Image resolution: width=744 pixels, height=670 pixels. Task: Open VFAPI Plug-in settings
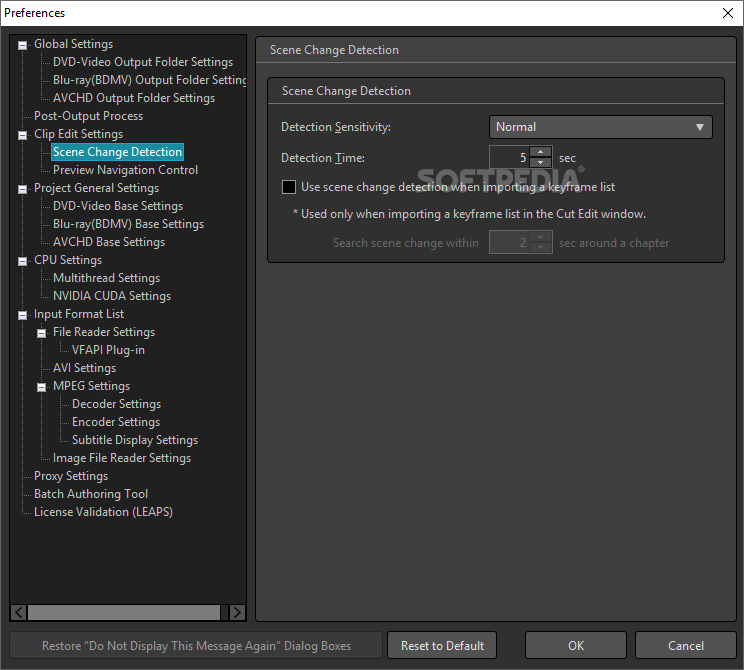[108, 350]
